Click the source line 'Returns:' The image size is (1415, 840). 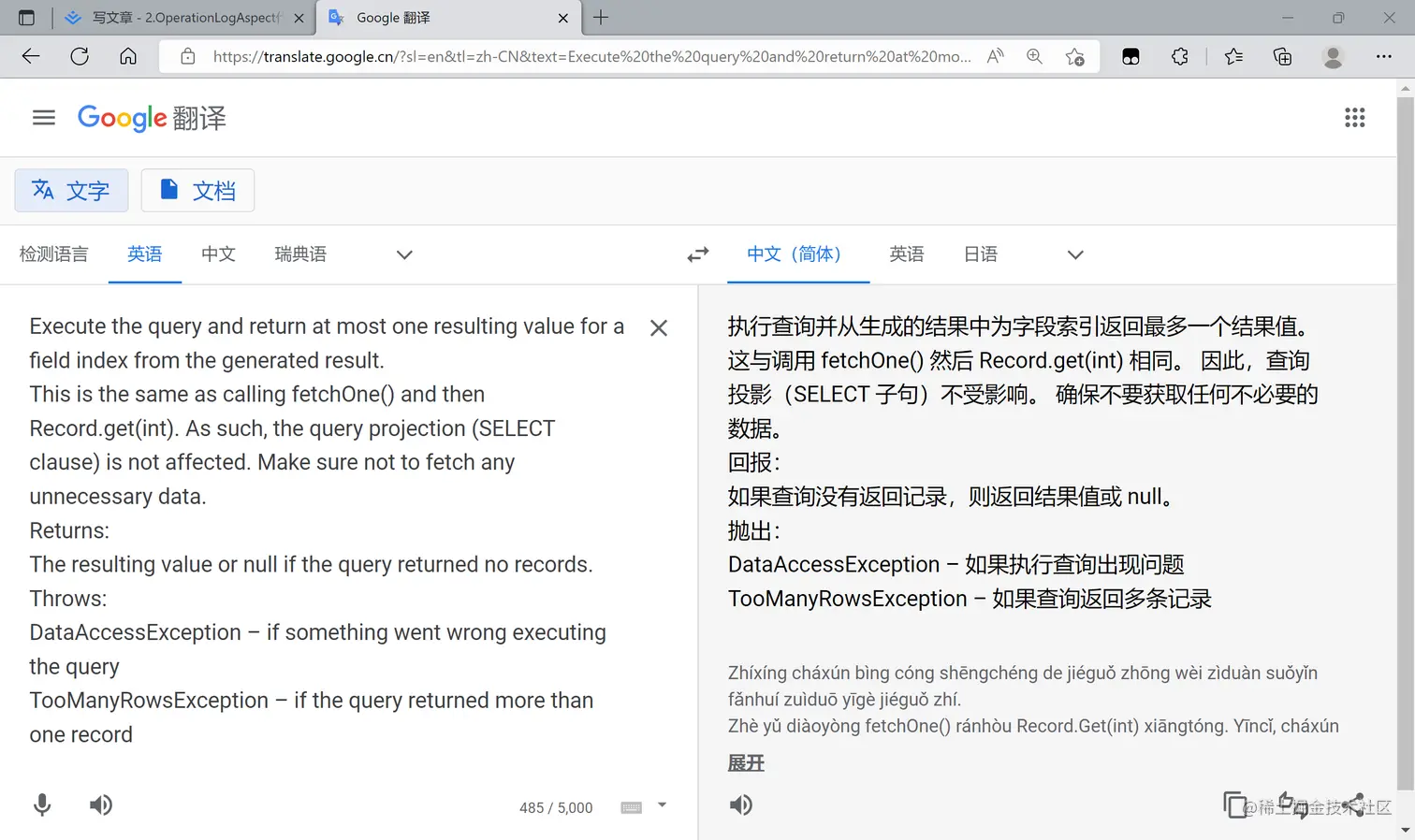pos(69,531)
